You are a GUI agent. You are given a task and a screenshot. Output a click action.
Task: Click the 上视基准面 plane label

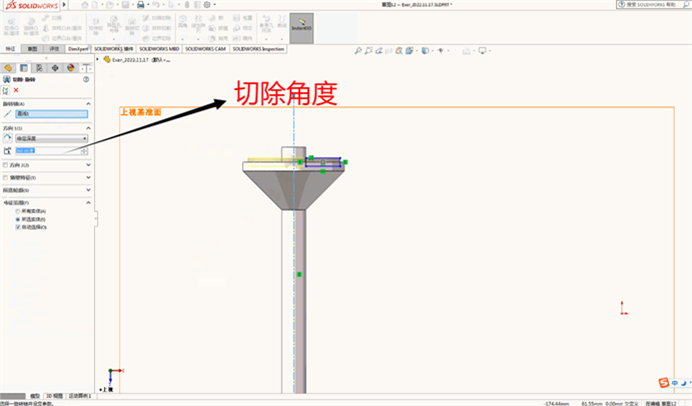(x=141, y=112)
